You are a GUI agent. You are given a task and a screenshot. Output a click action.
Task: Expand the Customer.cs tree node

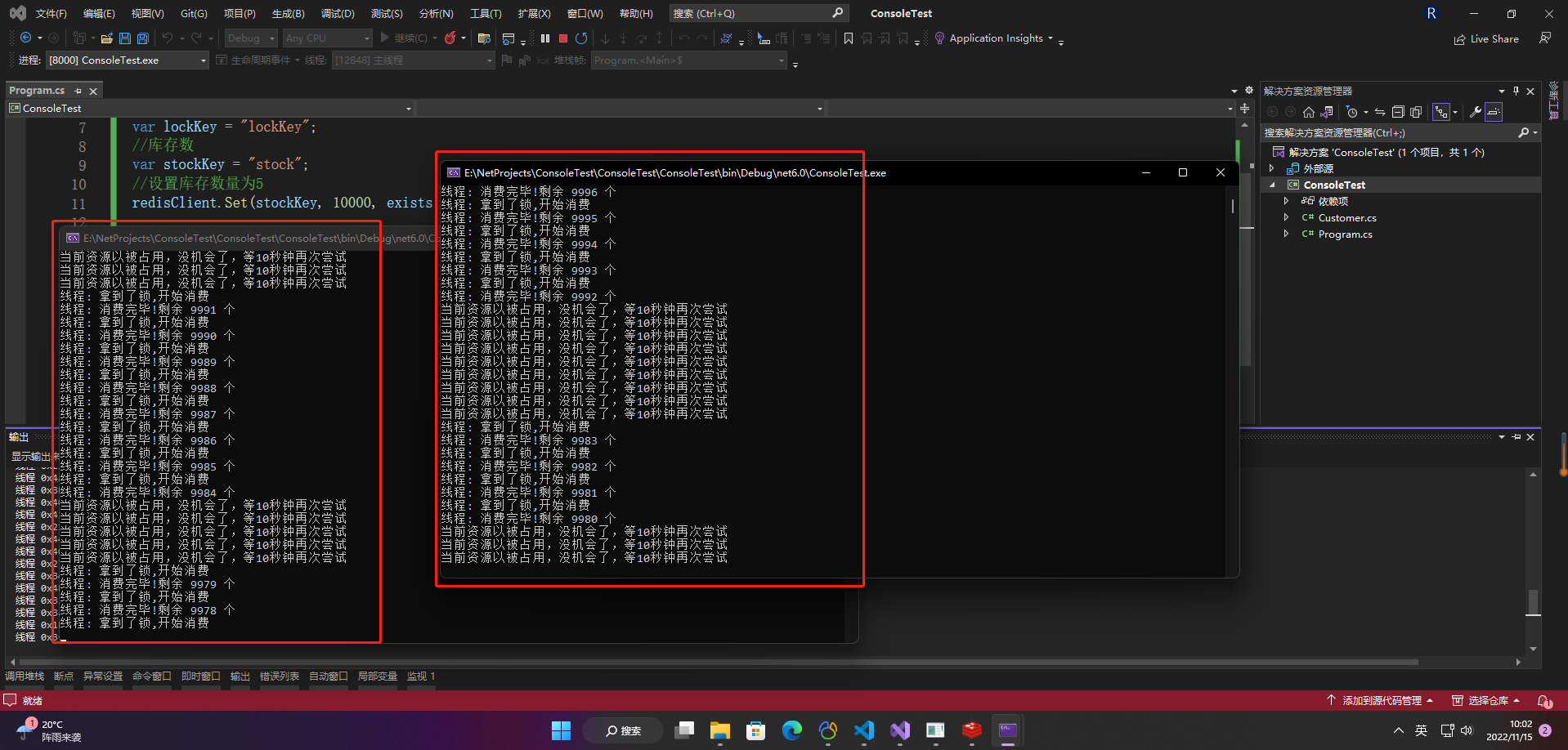[1287, 217]
